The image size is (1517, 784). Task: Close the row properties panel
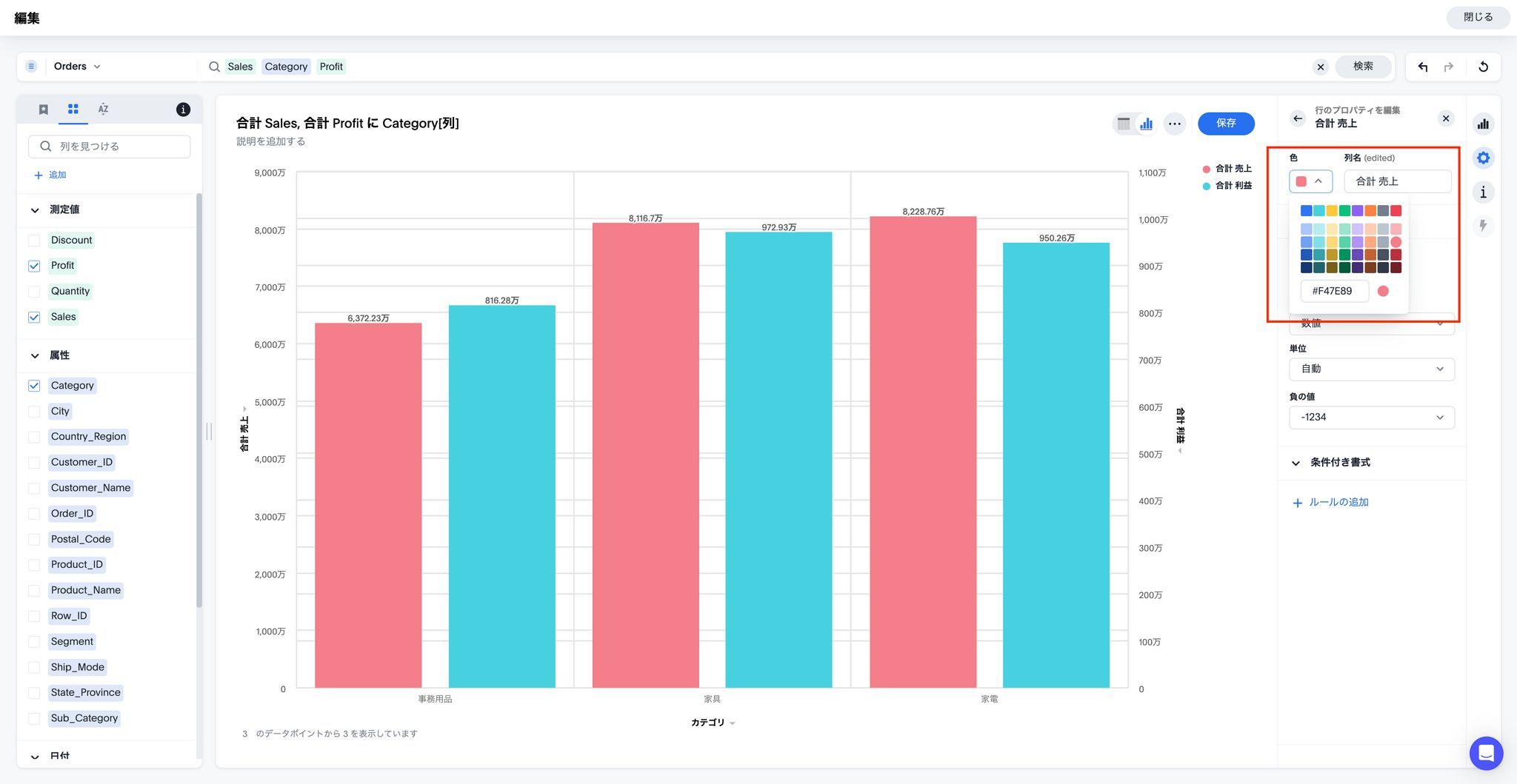(1445, 118)
